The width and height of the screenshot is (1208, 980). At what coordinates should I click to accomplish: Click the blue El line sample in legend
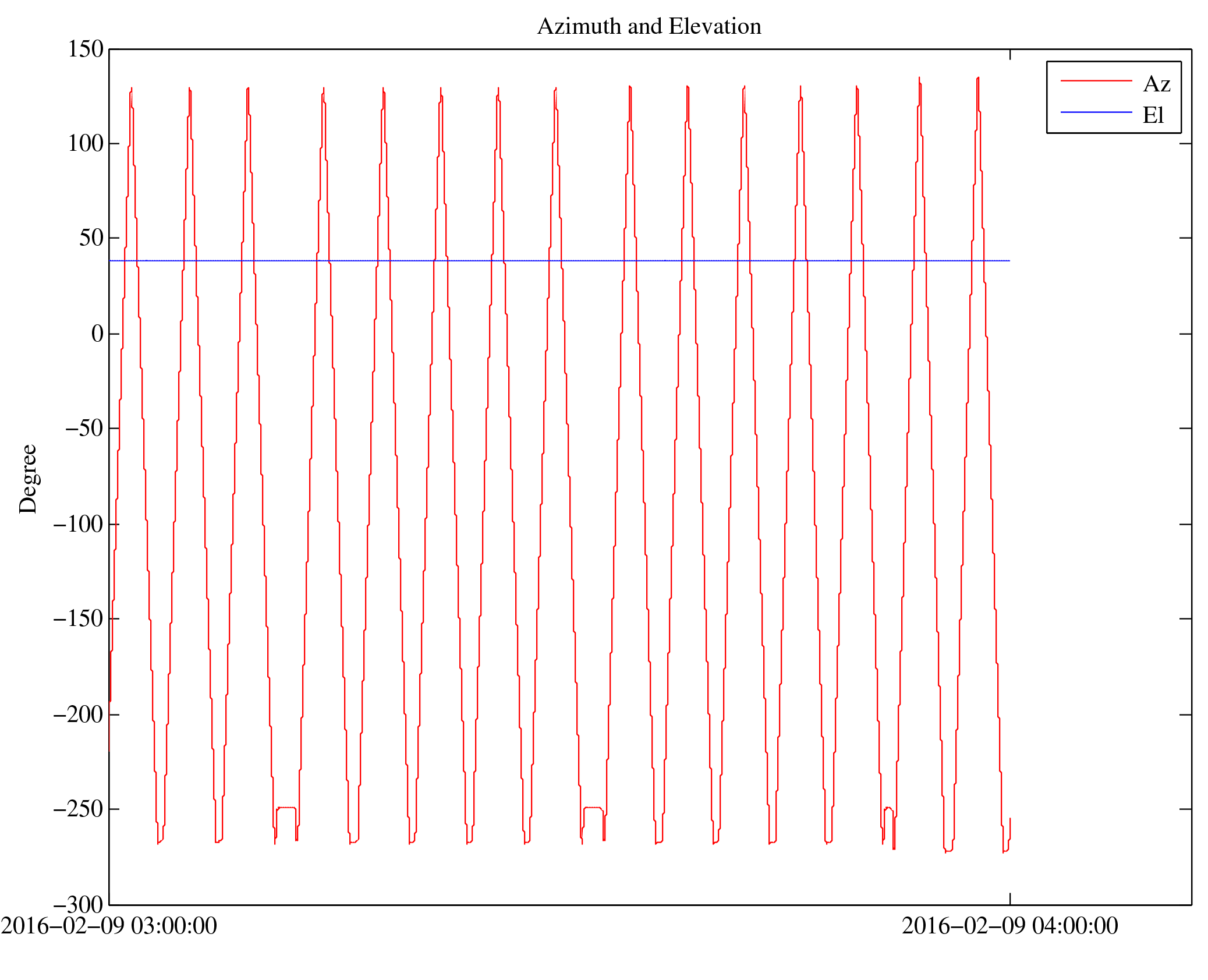[x=1096, y=112]
